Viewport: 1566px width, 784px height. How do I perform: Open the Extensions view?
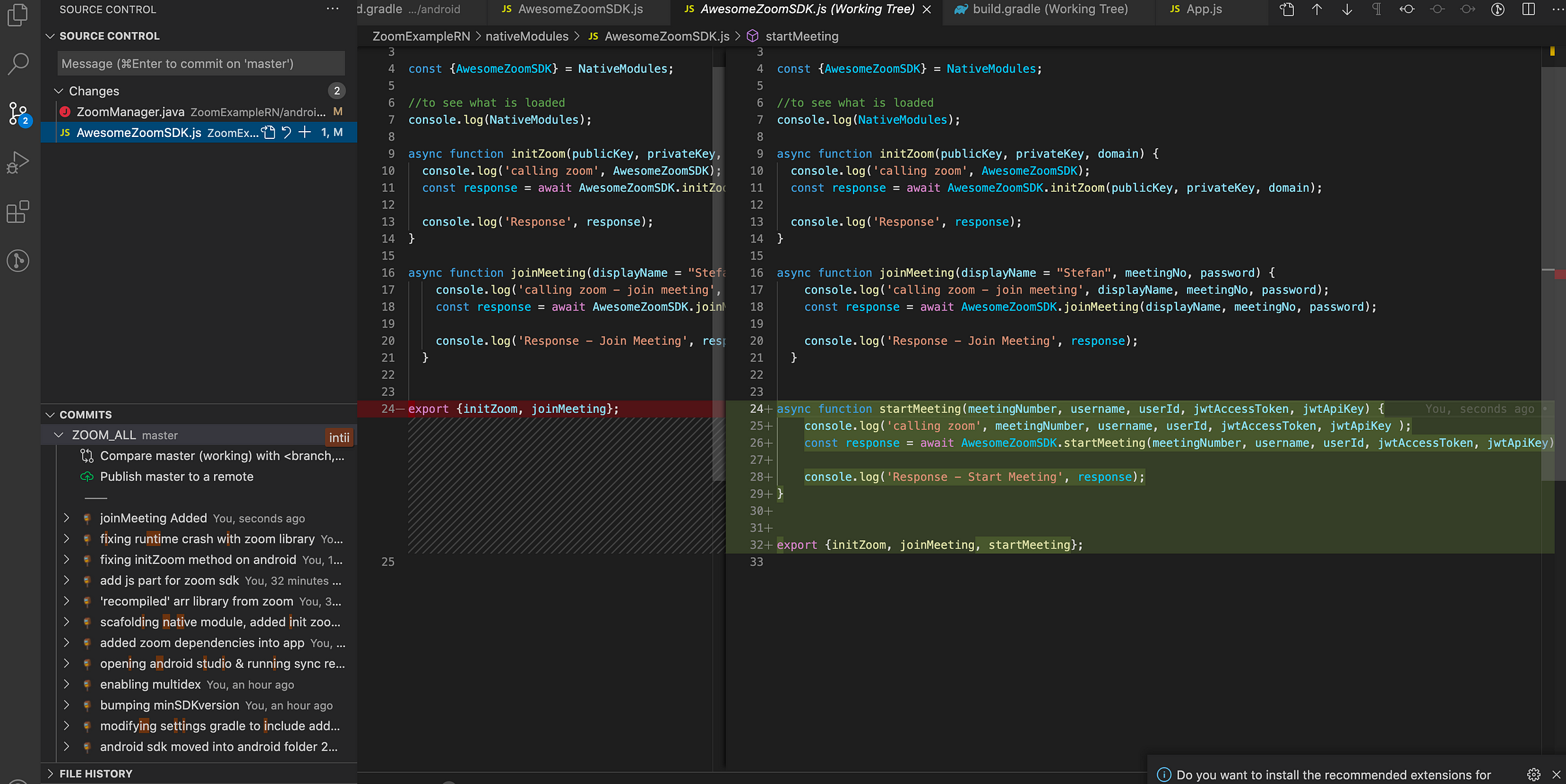18,212
